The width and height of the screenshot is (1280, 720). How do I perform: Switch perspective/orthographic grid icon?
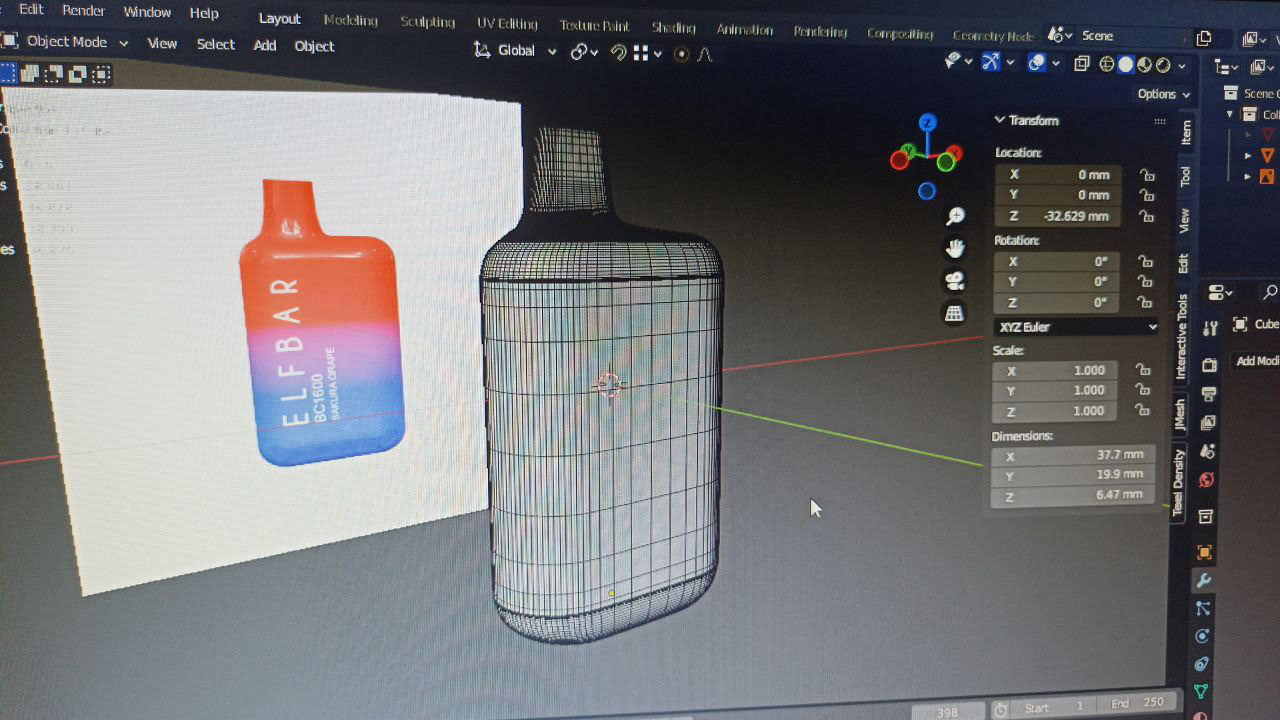point(955,313)
